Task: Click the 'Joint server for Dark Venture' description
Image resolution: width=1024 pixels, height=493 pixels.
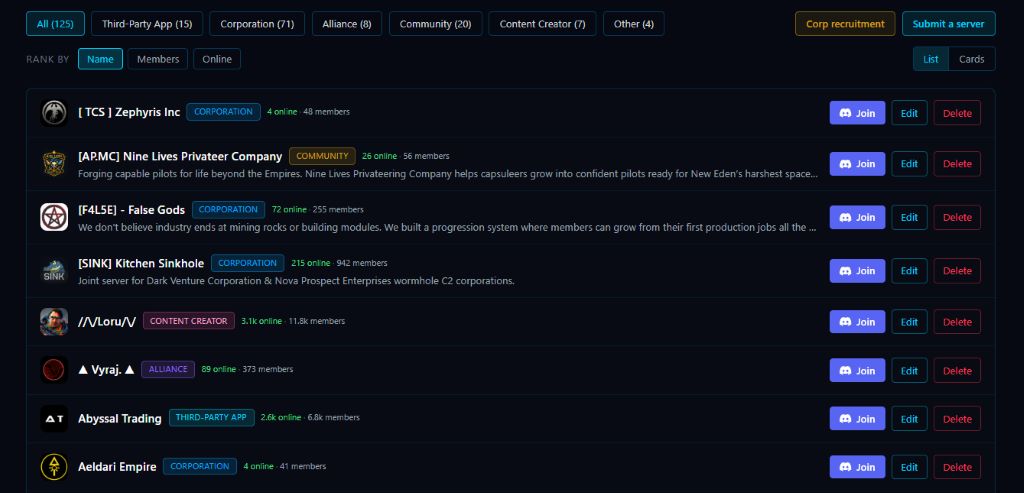Action: 296,281
